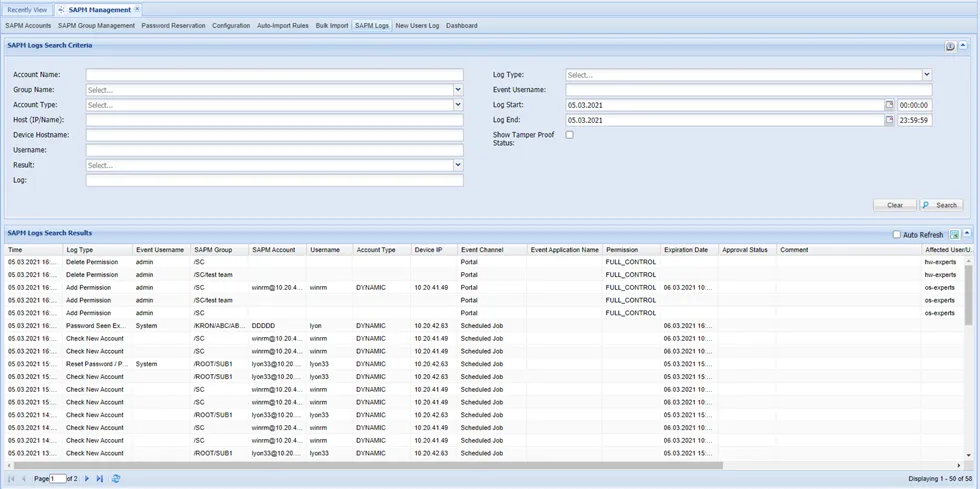This screenshot has width=980, height=489.
Task: Open the Dashboard tab
Action: pyautogui.click(x=462, y=26)
